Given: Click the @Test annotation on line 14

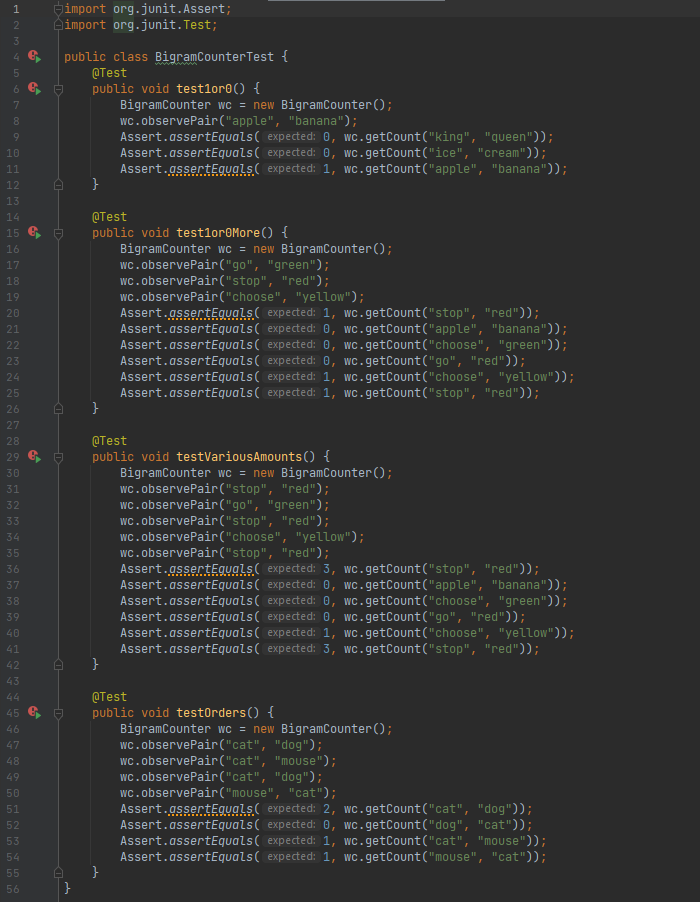Looking at the screenshot, I should pos(109,217).
